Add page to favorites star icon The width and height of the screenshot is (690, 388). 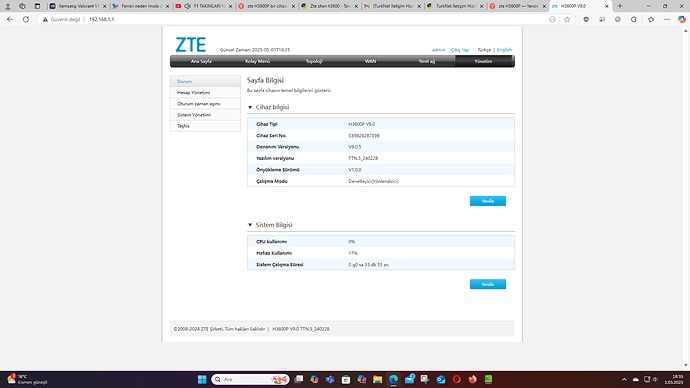point(567,19)
